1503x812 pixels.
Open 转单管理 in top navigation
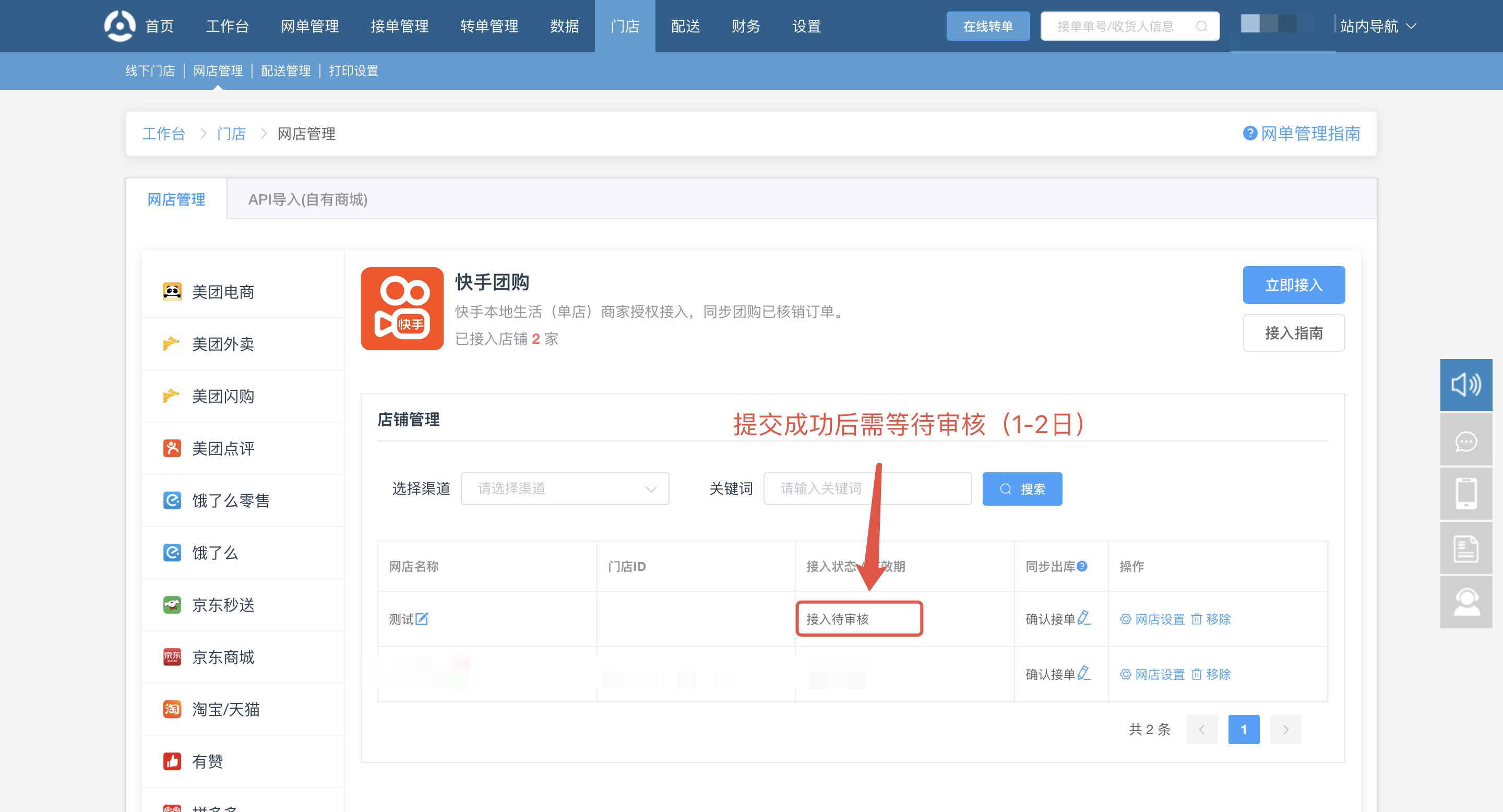point(490,26)
